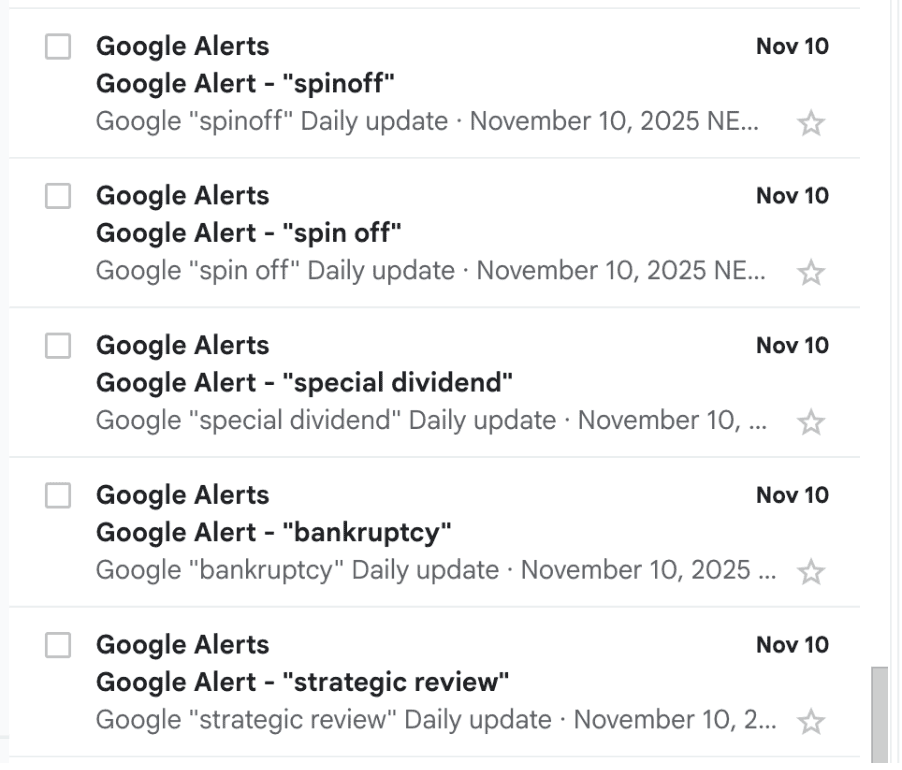
Task: Tick the "spin off" email checkbox
Action: click(57, 196)
